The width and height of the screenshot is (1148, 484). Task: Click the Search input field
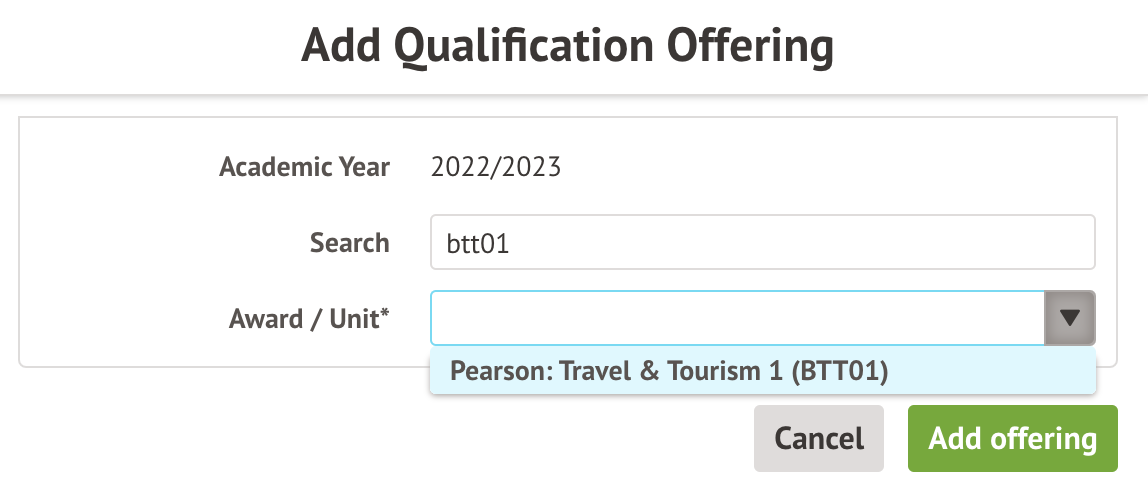click(x=762, y=242)
